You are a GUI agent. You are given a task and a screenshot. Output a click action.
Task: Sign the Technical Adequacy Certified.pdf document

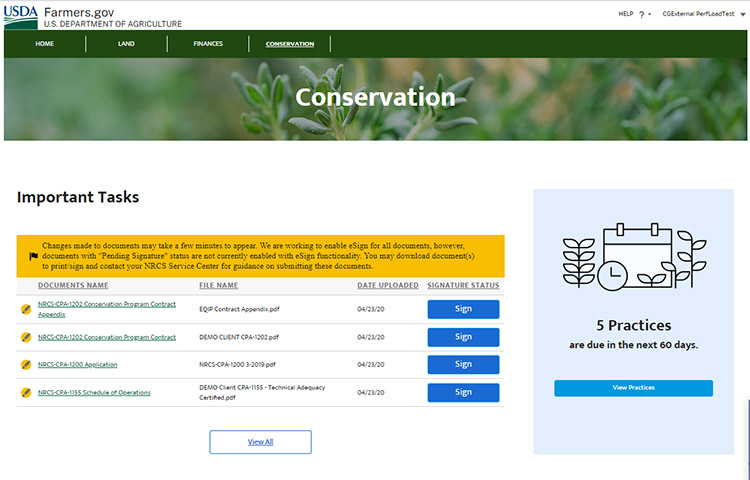[x=463, y=393]
